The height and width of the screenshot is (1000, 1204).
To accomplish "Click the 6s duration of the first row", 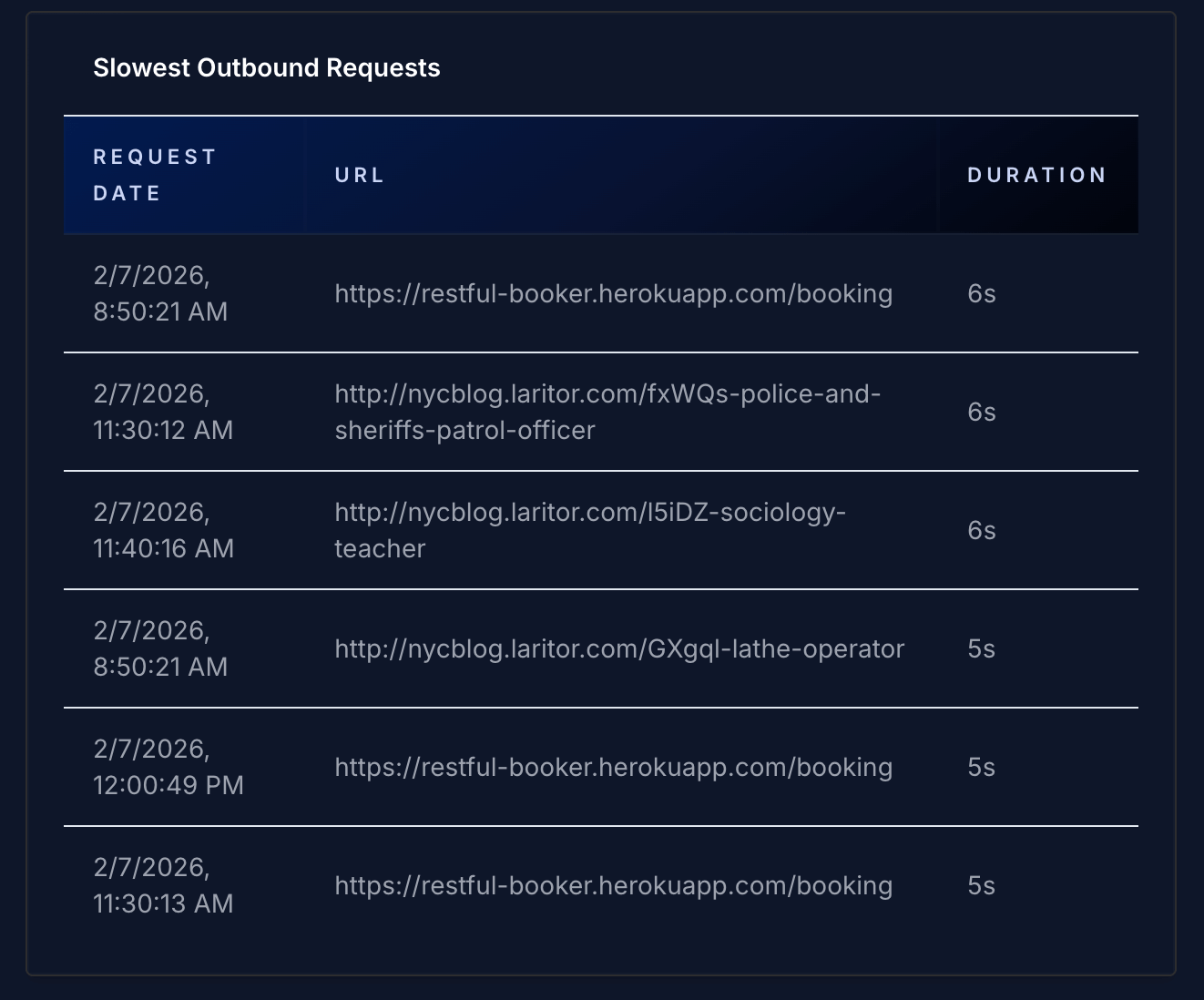I will [x=982, y=293].
